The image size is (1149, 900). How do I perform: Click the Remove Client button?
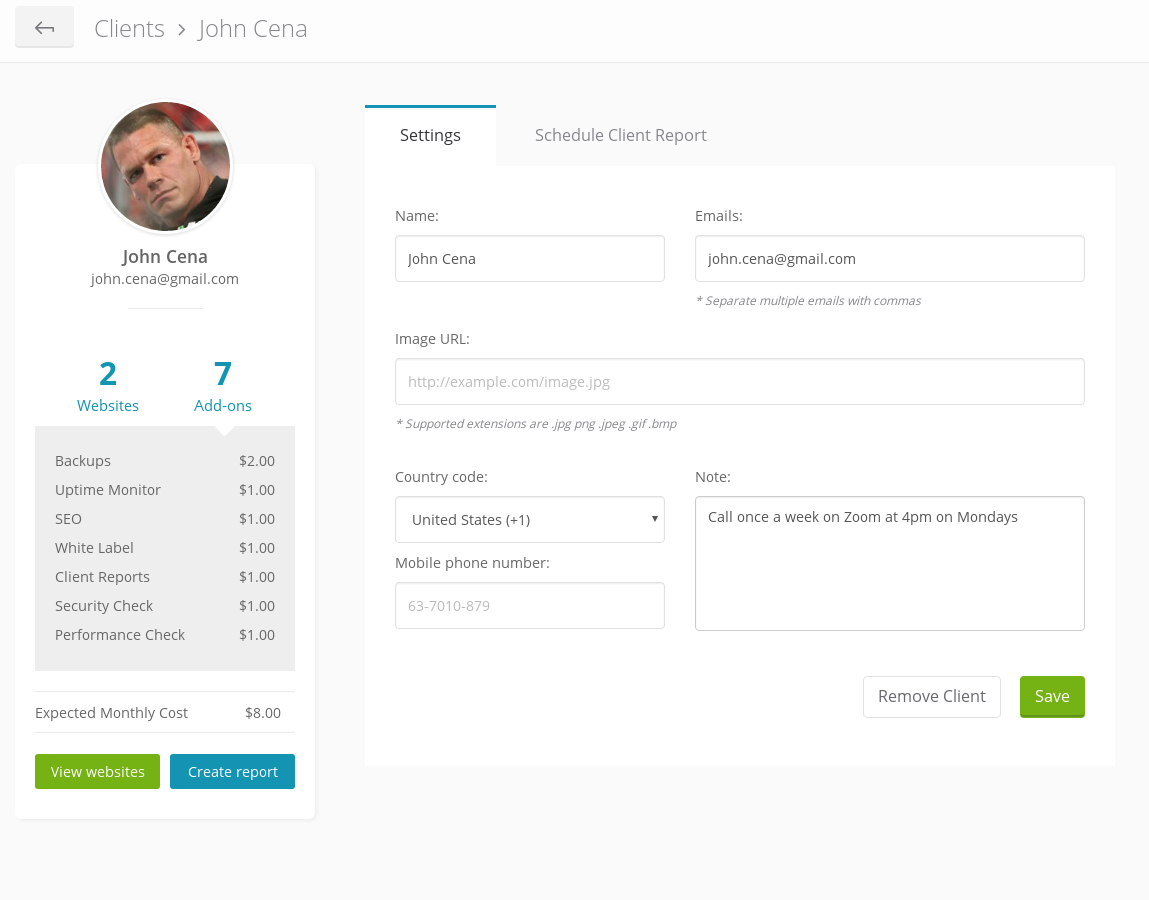931,696
